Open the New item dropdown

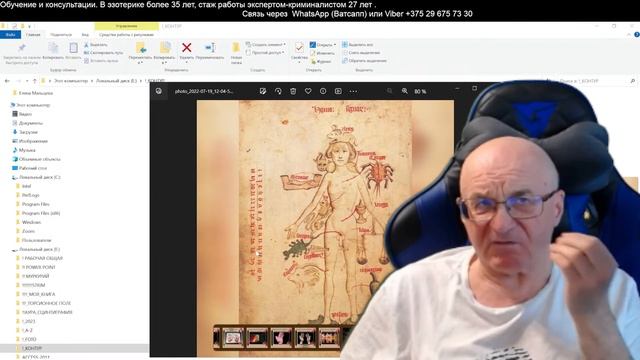tap(265, 44)
